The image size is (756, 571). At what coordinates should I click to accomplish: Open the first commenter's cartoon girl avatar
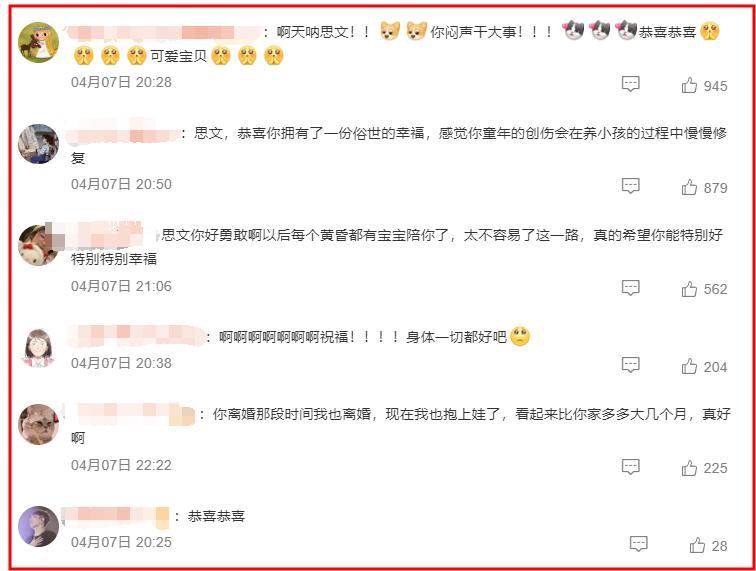tap(39, 42)
